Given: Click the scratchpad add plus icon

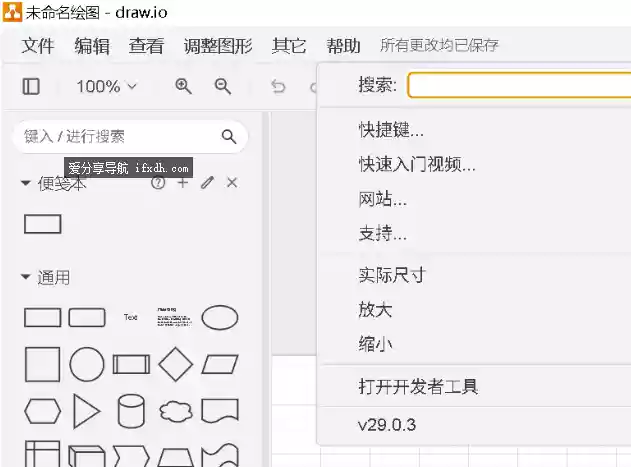Looking at the screenshot, I should point(183,183).
